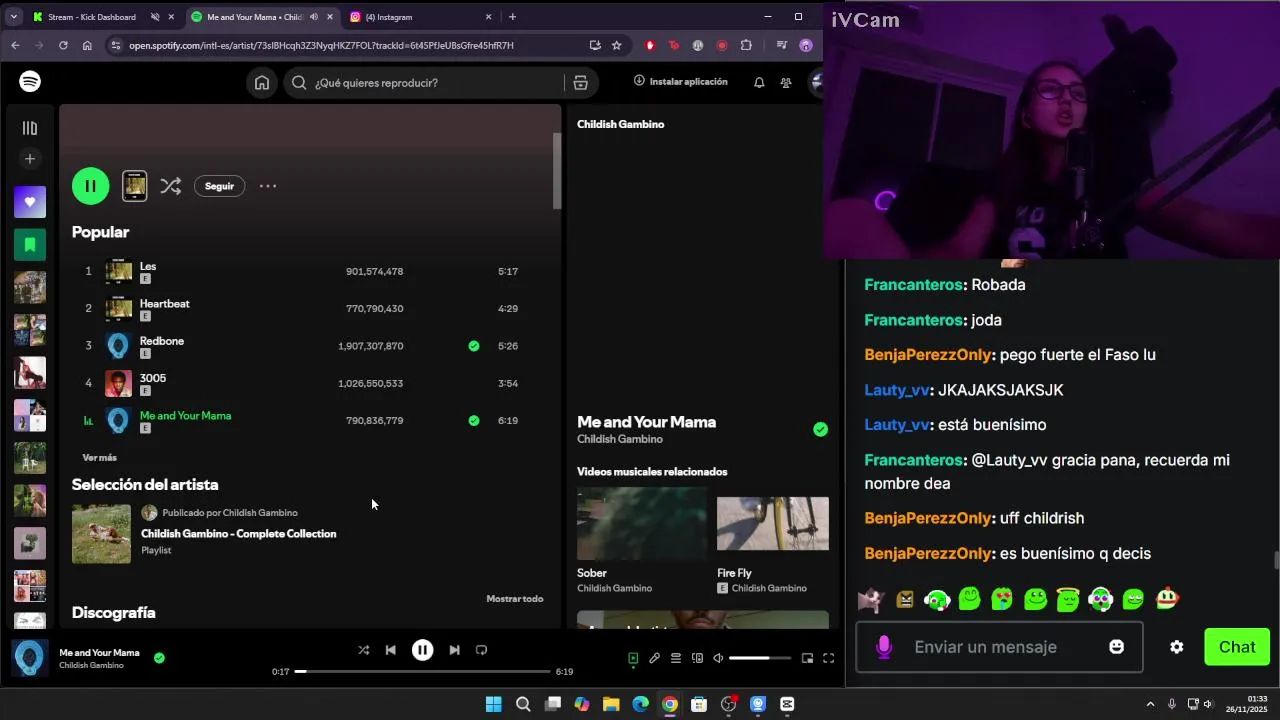Toggle repeat in the bottom player controls
Screen dimensions: 1280x720
481,650
